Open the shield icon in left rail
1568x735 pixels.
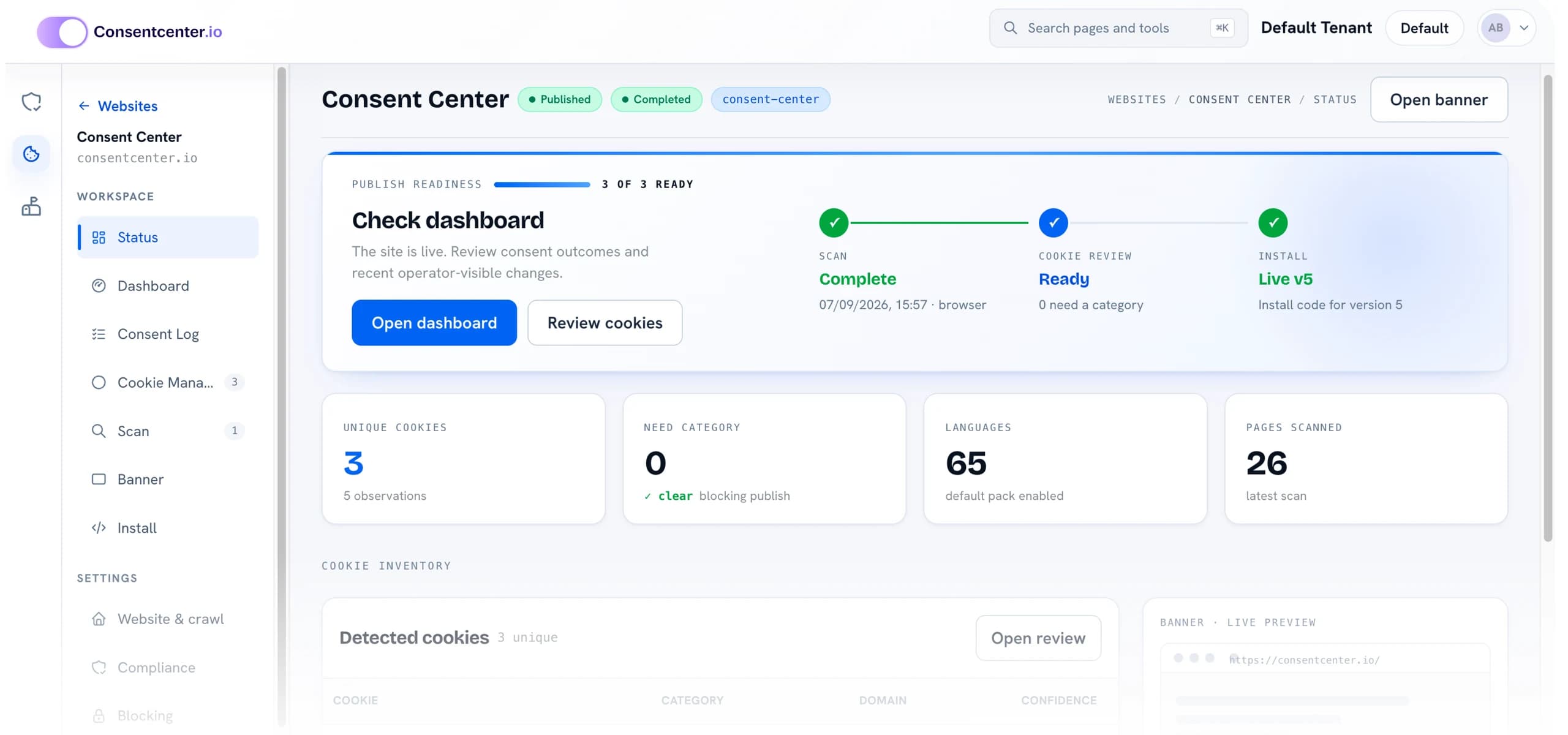tap(31, 102)
